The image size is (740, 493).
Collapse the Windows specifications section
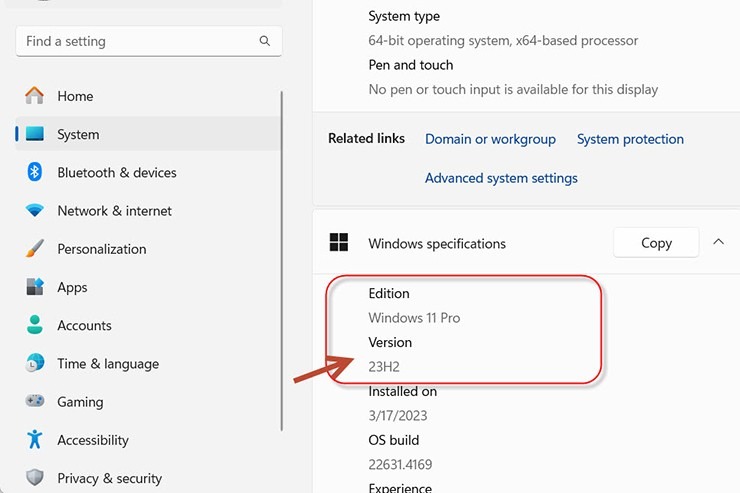tap(718, 242)
